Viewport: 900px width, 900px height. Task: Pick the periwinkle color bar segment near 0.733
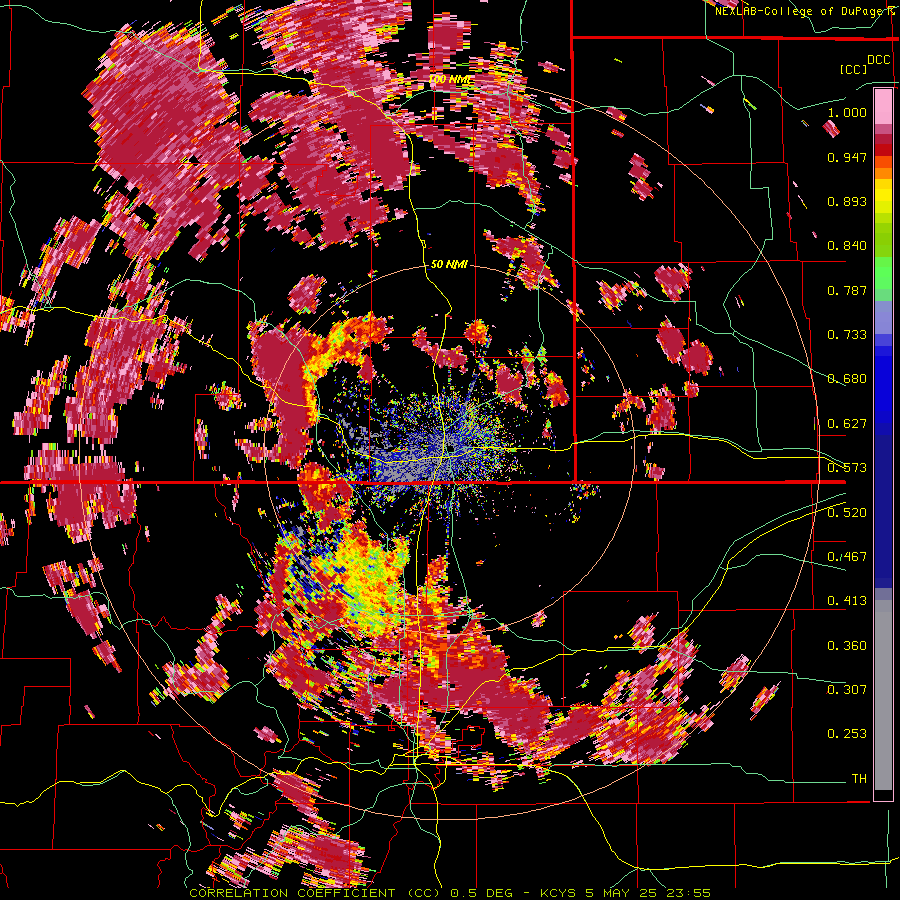pos(883,319)
